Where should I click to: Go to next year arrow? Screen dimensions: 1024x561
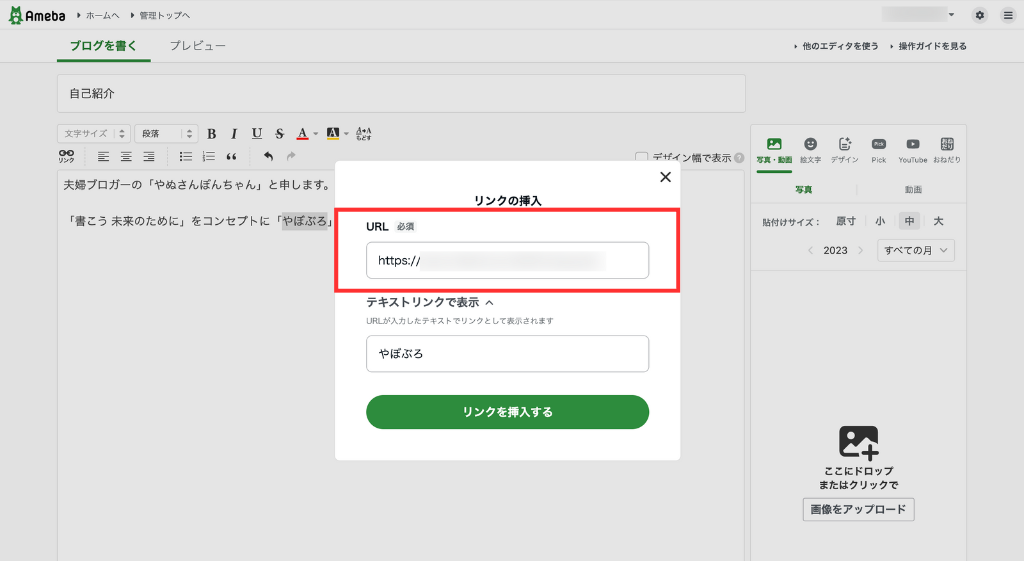pos(860,250)
